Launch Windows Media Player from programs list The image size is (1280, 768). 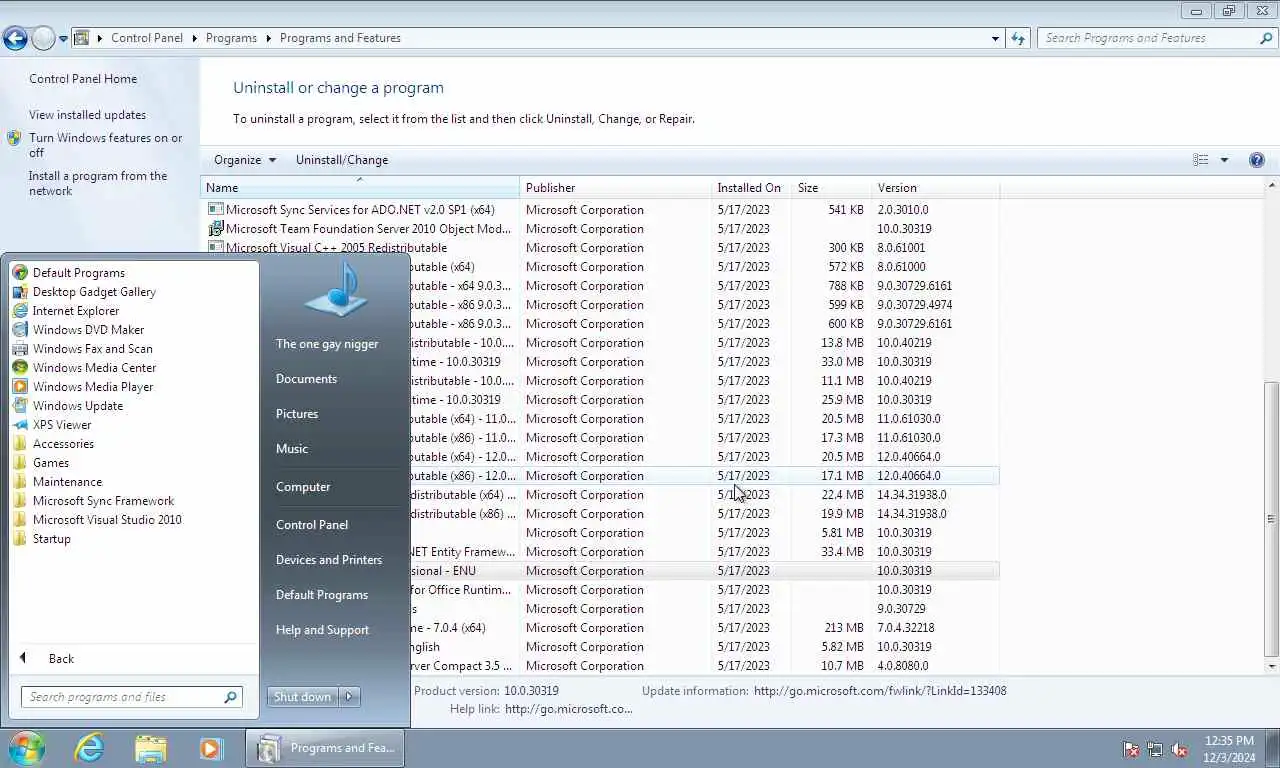click(x=92, y=387)
